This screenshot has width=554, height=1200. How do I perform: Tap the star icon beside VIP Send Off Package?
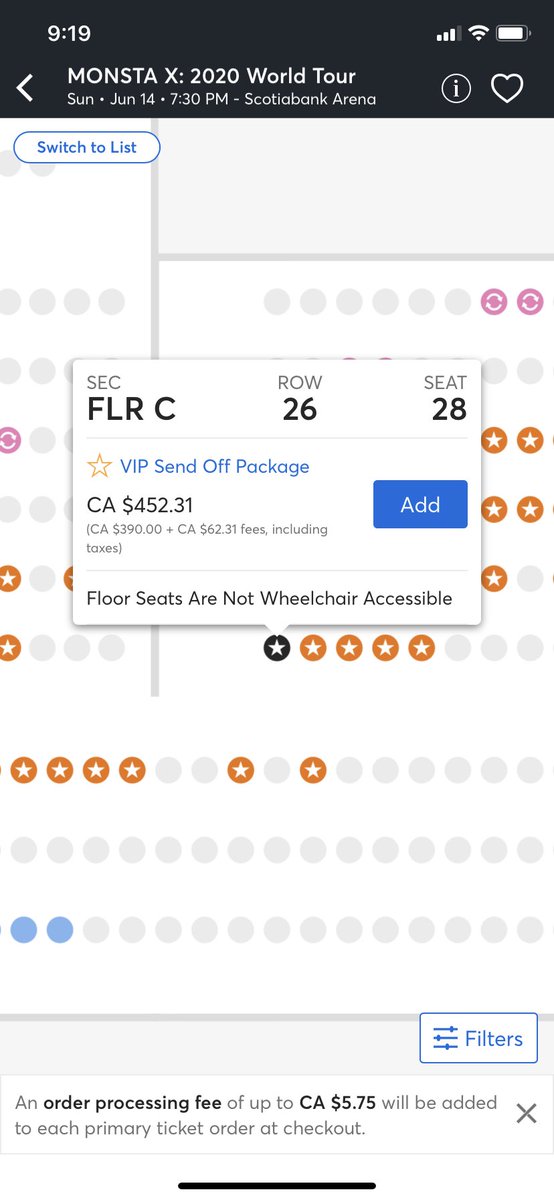[99, 466]
